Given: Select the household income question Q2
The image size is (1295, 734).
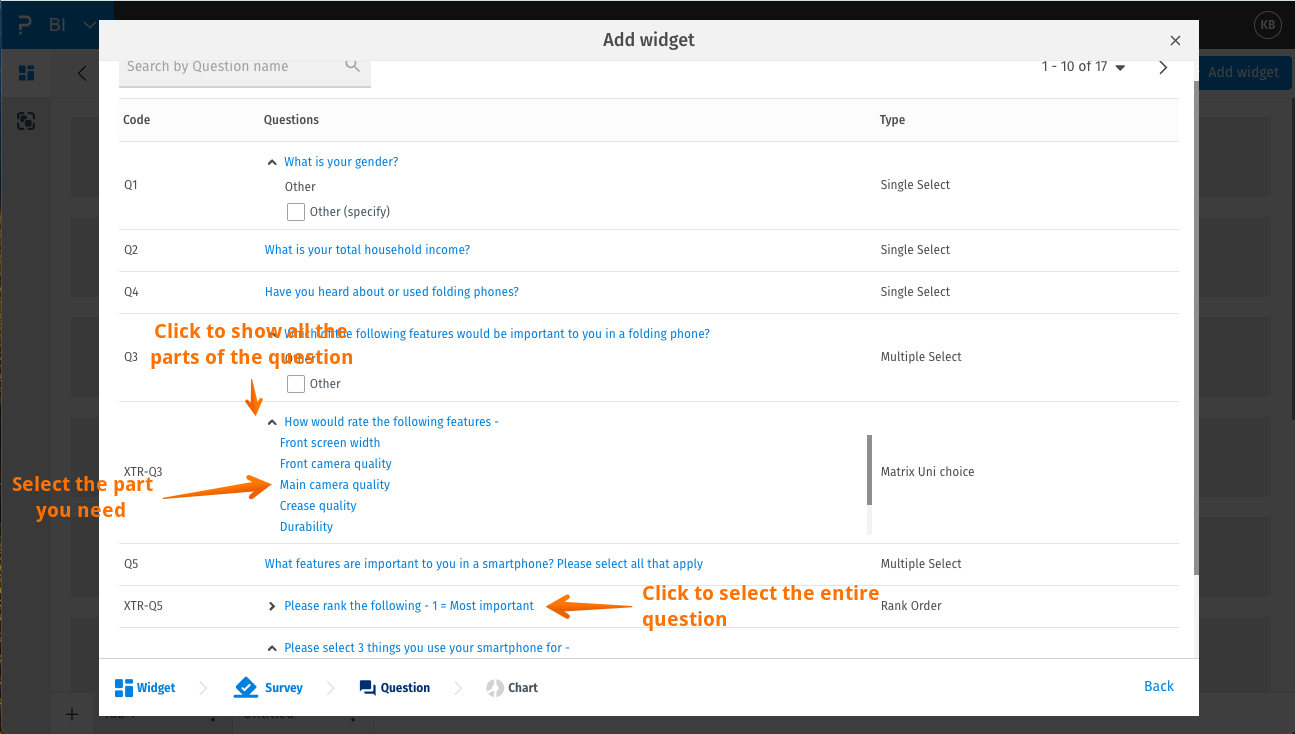Looking at the screenshot, I should click(367, 249).
